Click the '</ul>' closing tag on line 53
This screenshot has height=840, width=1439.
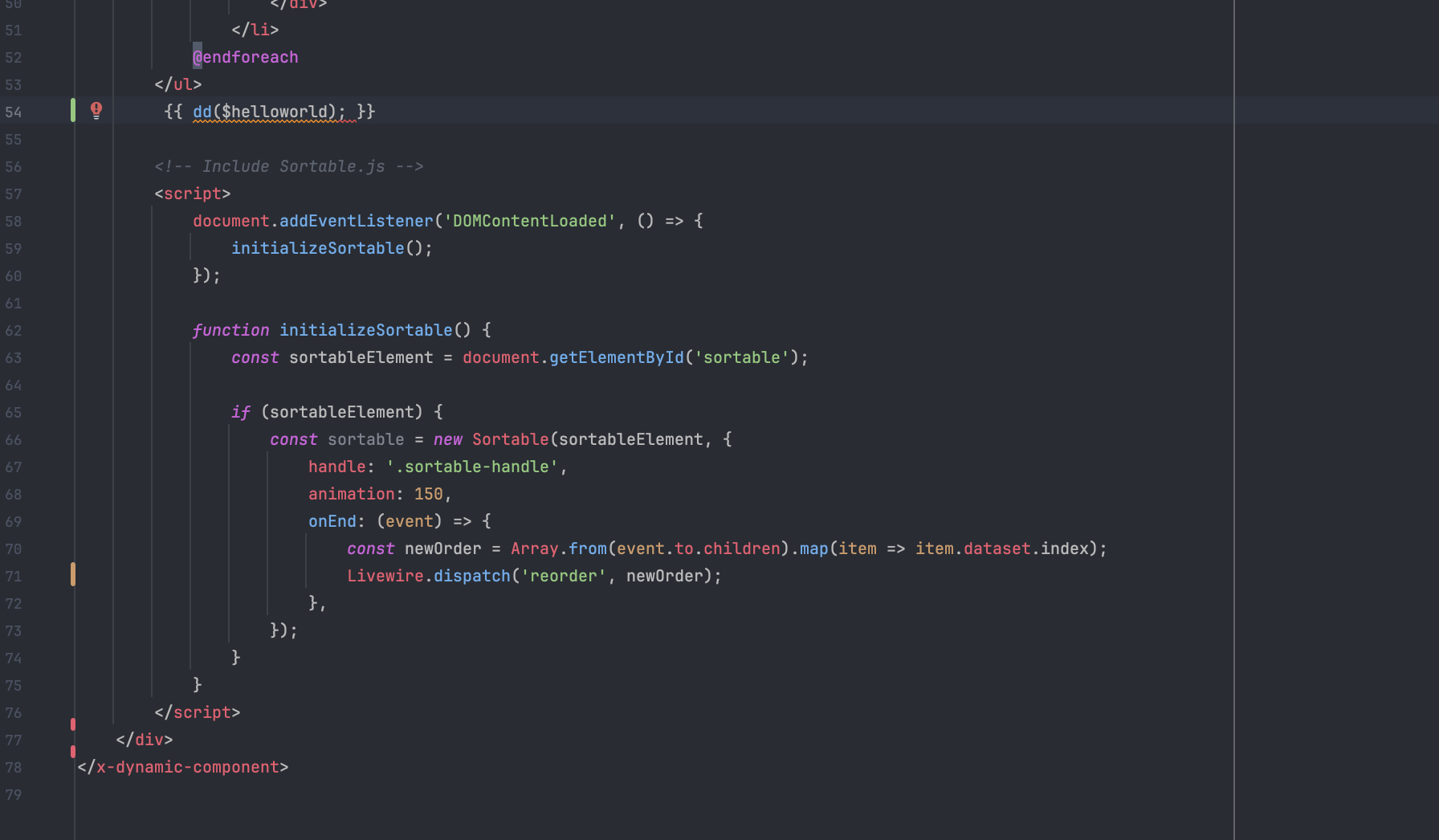(178, 84)
